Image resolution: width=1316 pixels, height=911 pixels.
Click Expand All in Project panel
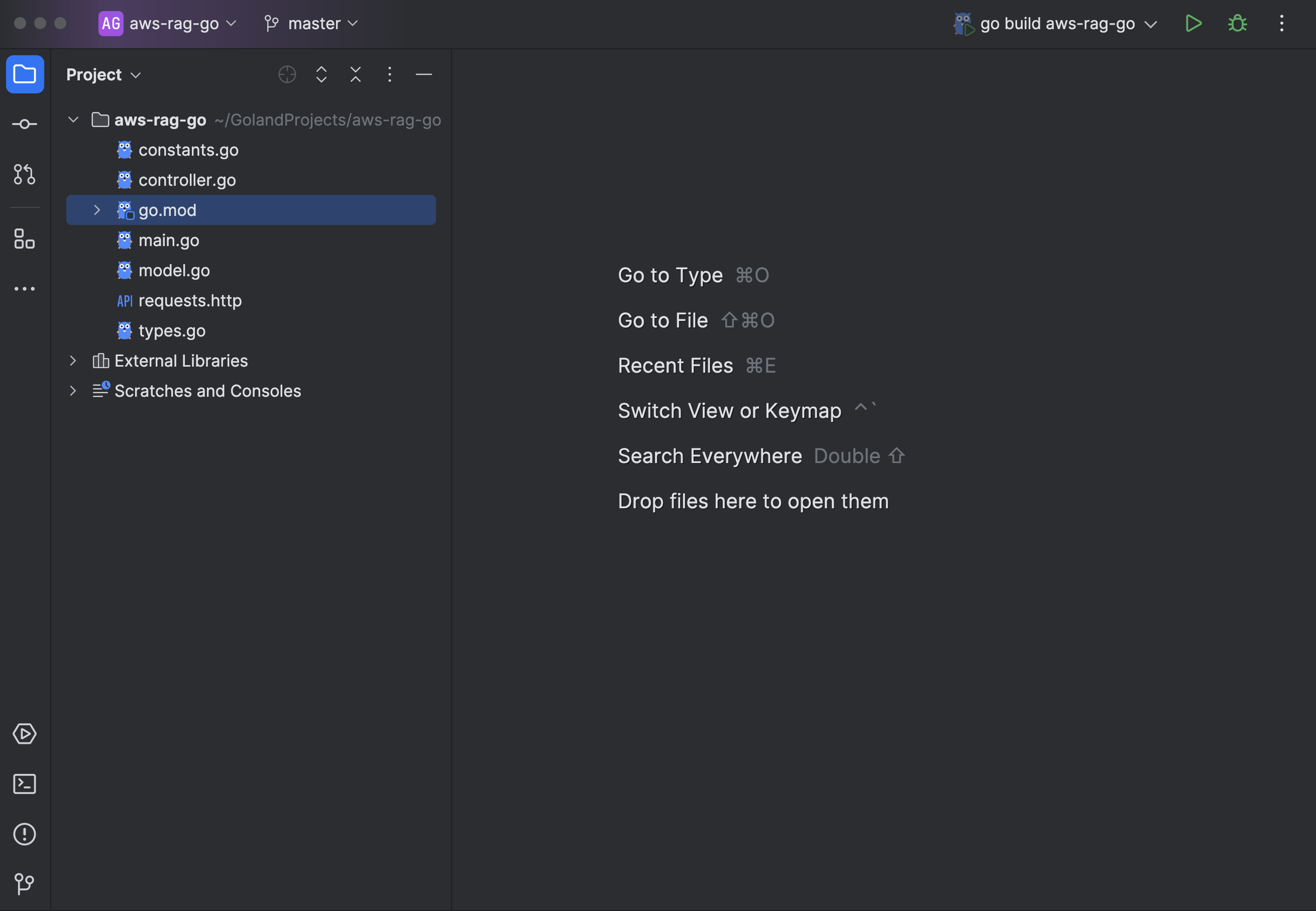point(321,74)
